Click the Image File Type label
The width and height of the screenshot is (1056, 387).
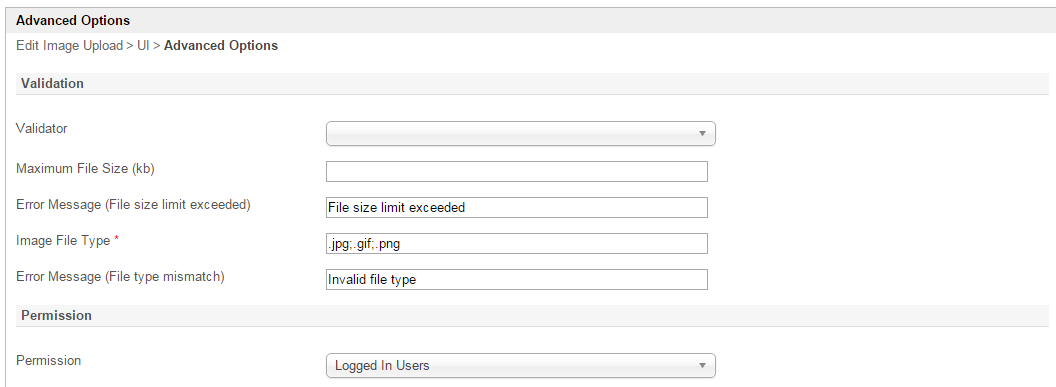63,241
